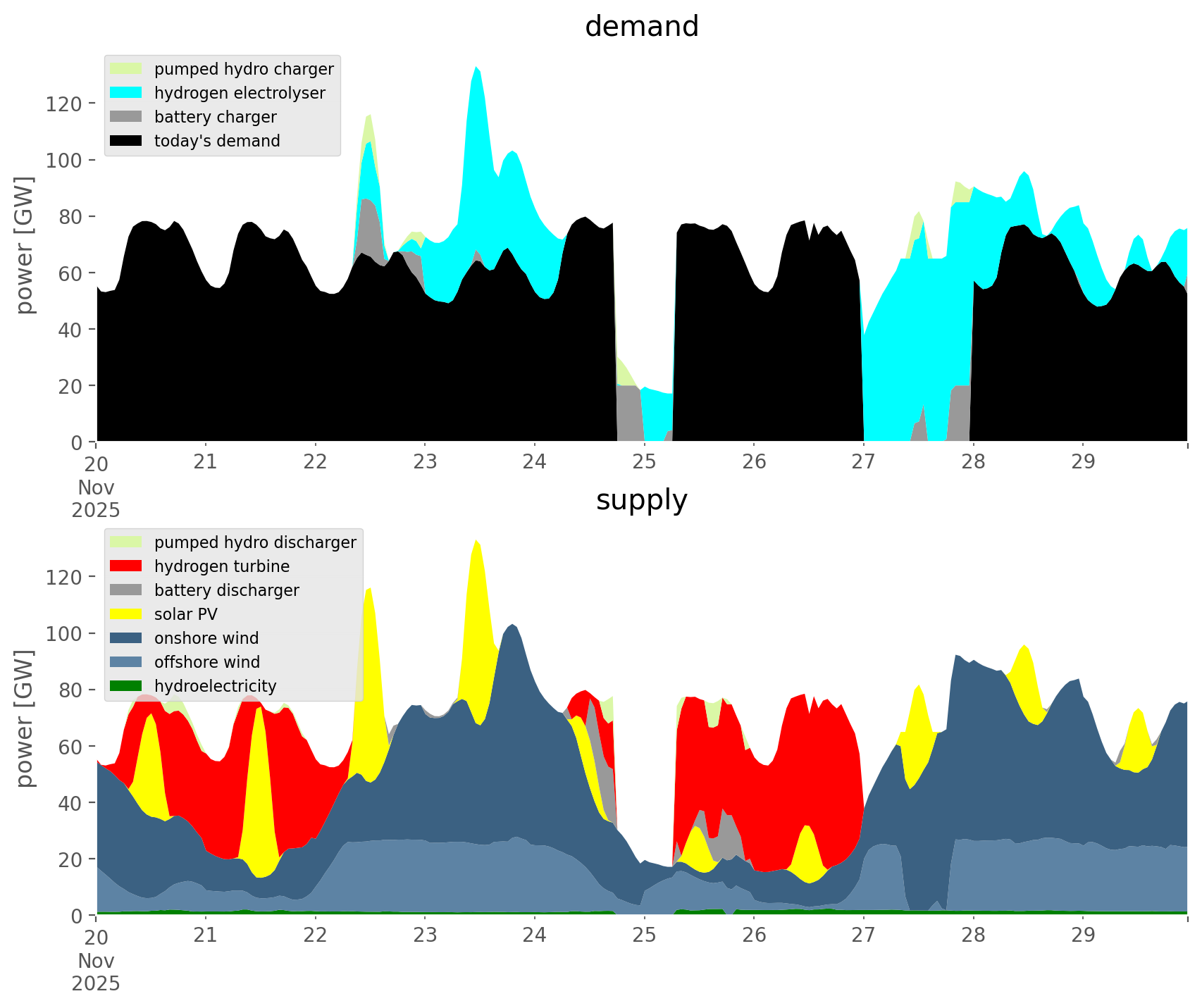Click date tick 25 on demand chart axis

pyautogui.click(x=644, y=463)
